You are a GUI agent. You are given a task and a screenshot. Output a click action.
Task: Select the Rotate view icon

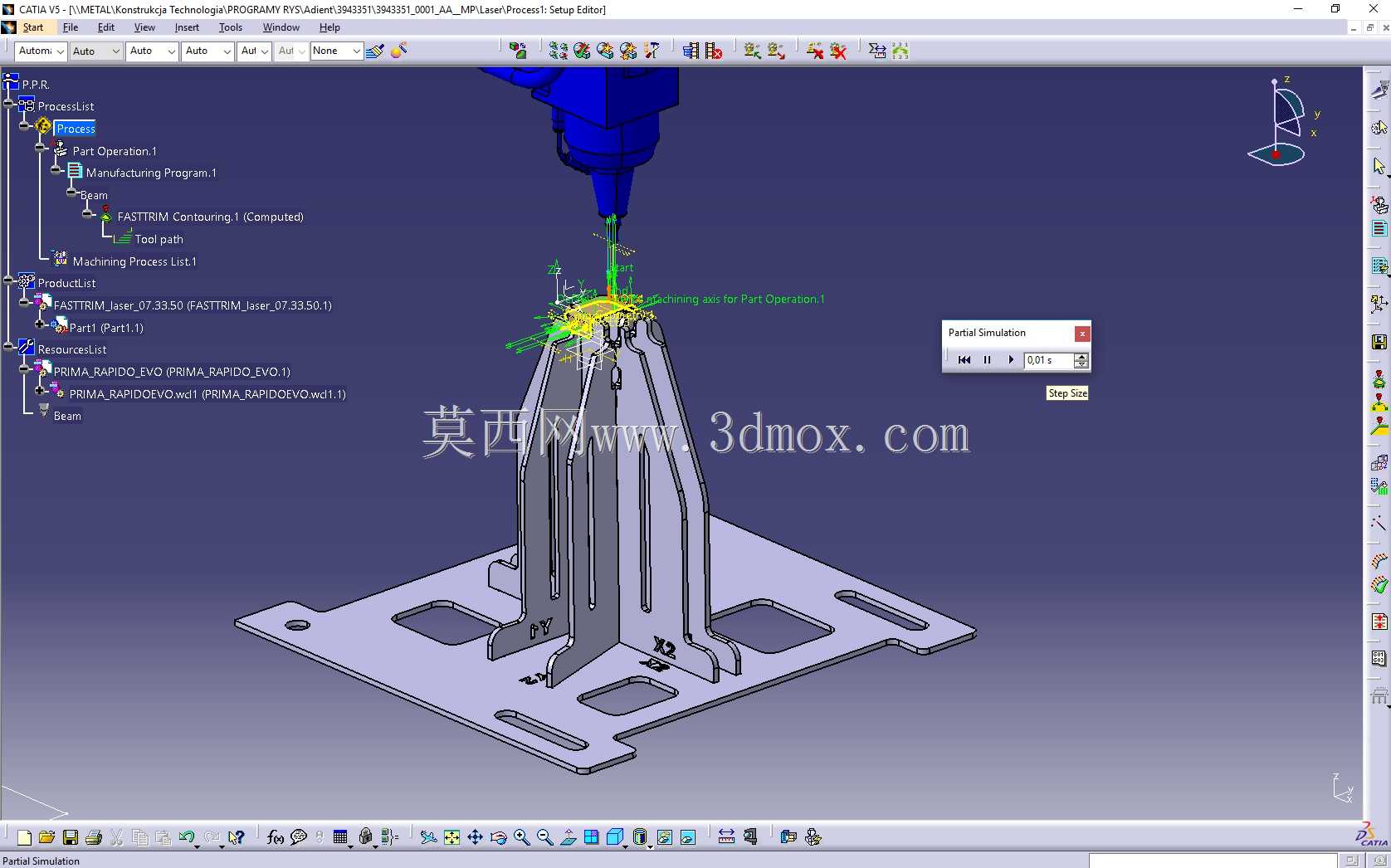tap(498, 837)
